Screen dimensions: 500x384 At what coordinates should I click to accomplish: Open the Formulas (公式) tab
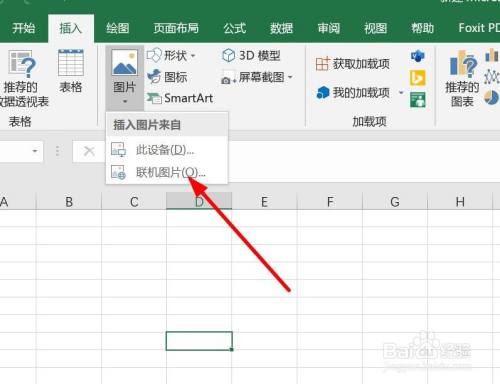235,28
